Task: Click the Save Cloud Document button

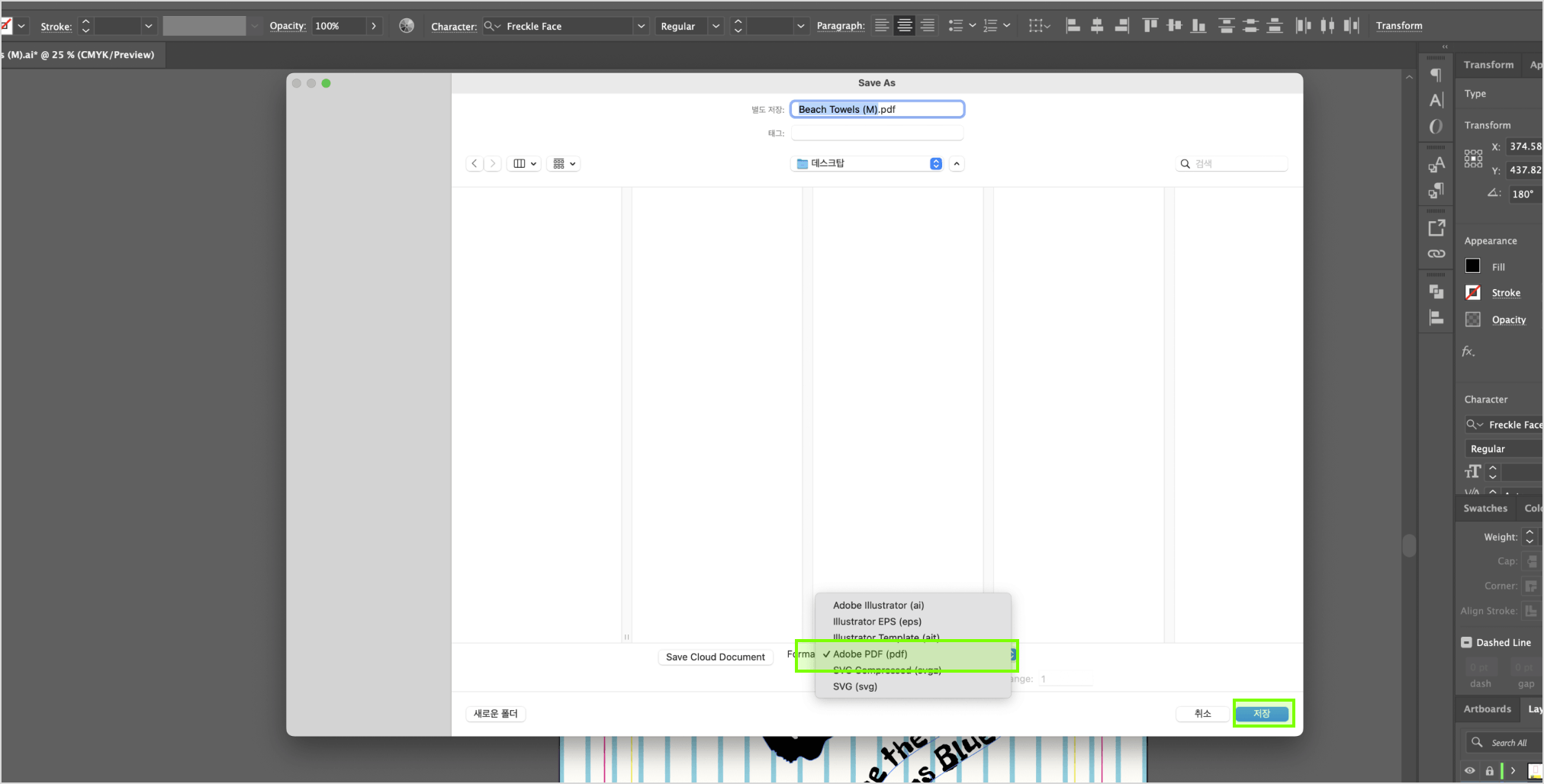Action: (715, 657)
